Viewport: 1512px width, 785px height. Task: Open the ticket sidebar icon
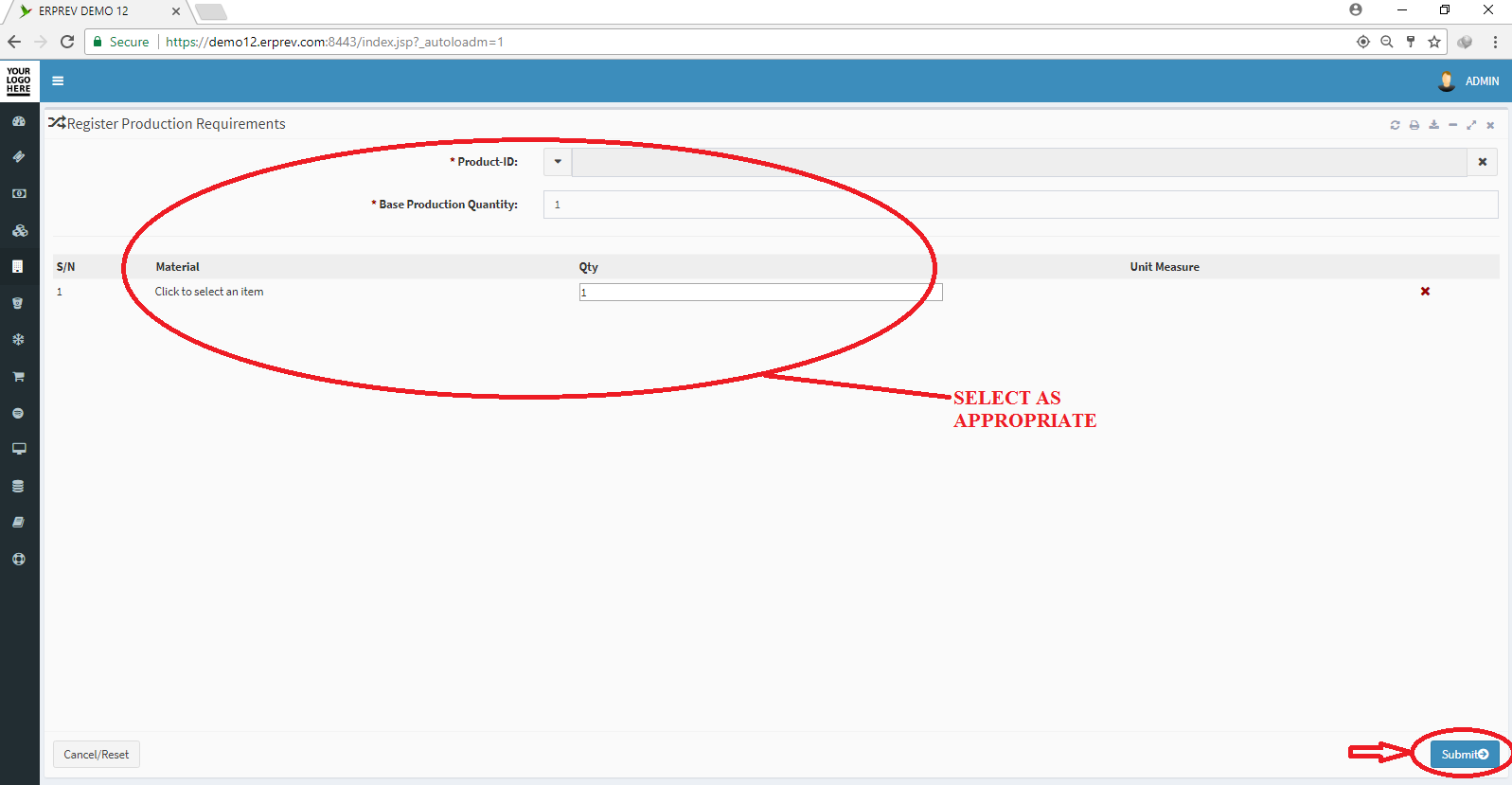18,157
